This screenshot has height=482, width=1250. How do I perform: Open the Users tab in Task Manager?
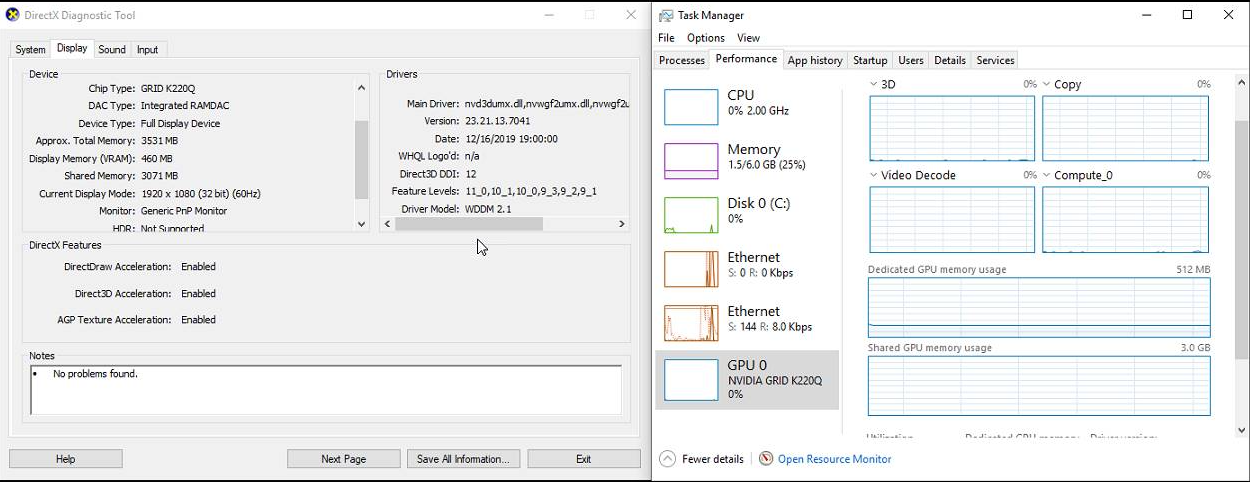[x=911, y=60]
